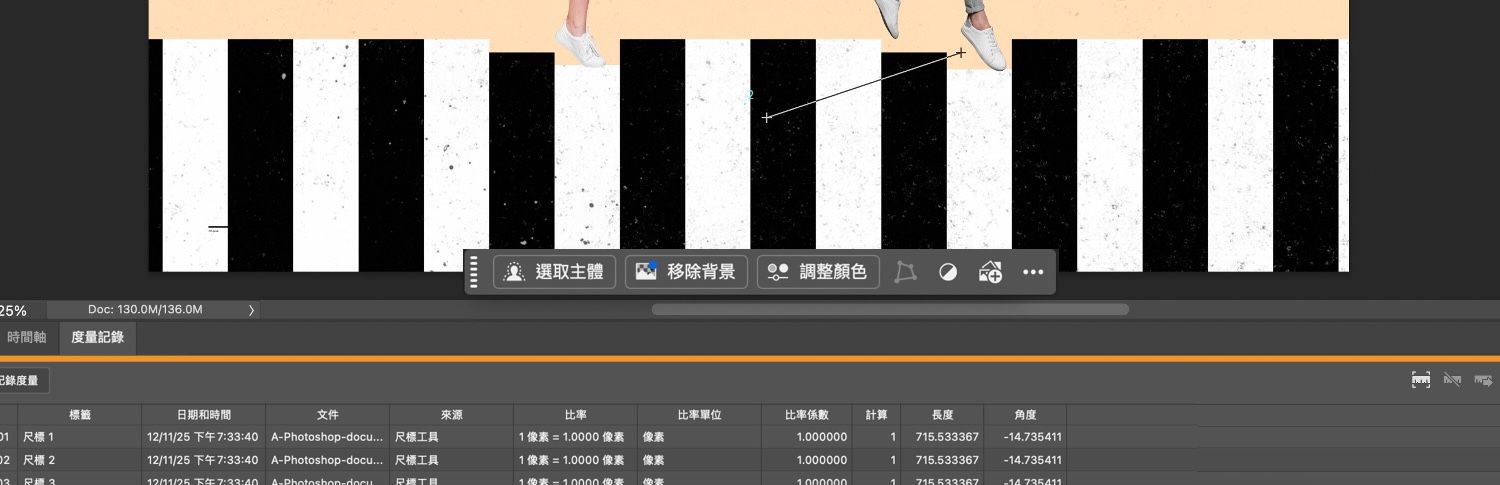Click the 文件 (Document) column header
The width and height of the screenshot is (1500, 485).
328,415
